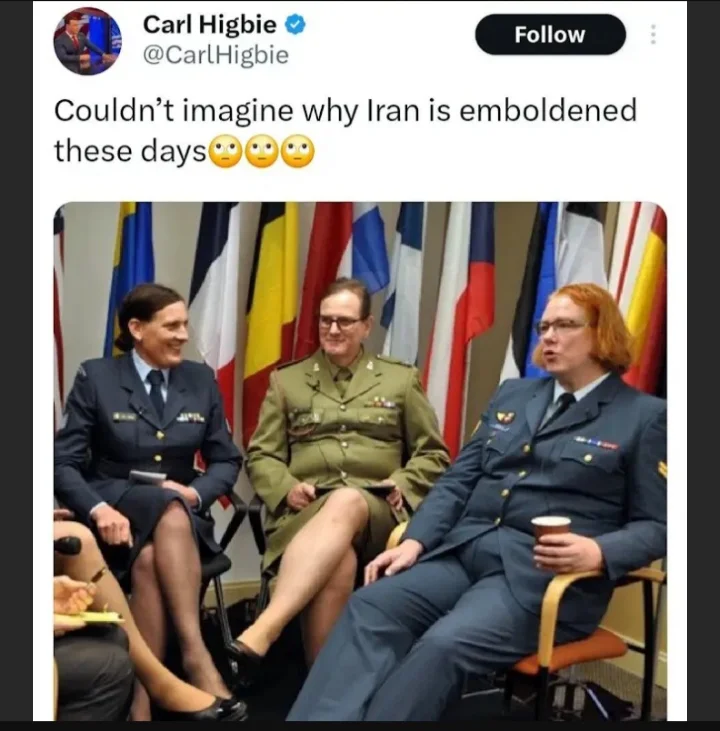Viewport: 720px width, 731px height.
Task: Click the blue verified checkmark badge
Action: click(295, 24)
